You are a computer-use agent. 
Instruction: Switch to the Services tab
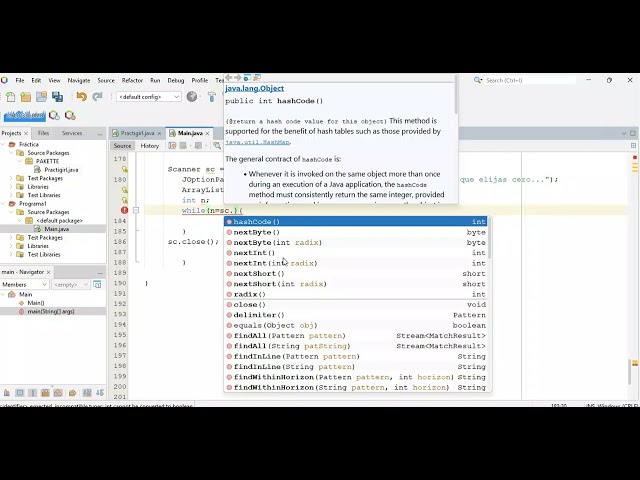(x=72, y=133)
